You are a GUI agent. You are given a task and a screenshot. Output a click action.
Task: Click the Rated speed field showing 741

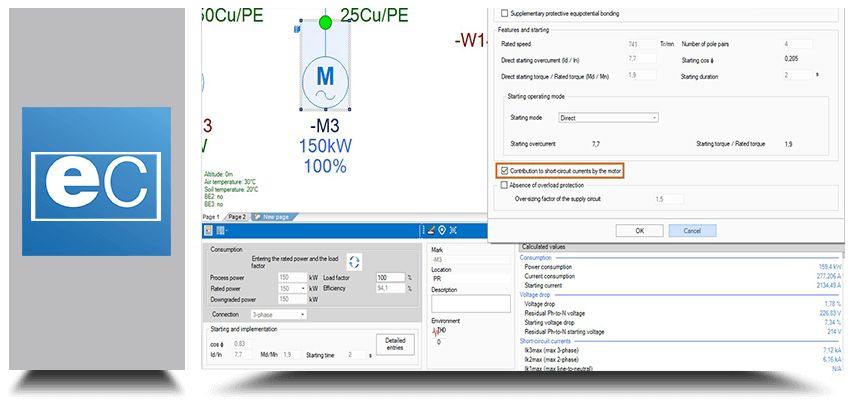tap(642, 44)
